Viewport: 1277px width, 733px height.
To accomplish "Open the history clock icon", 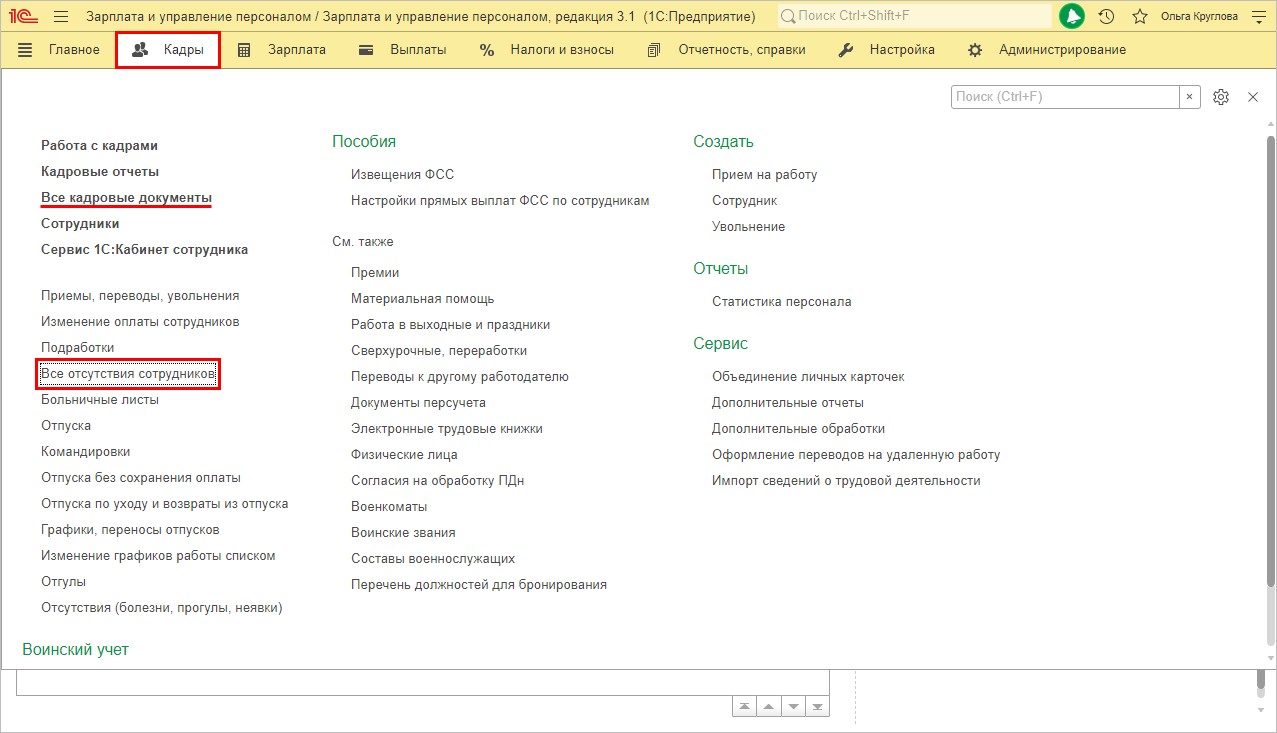I will pyautogui.click(x=1106, y=17).
